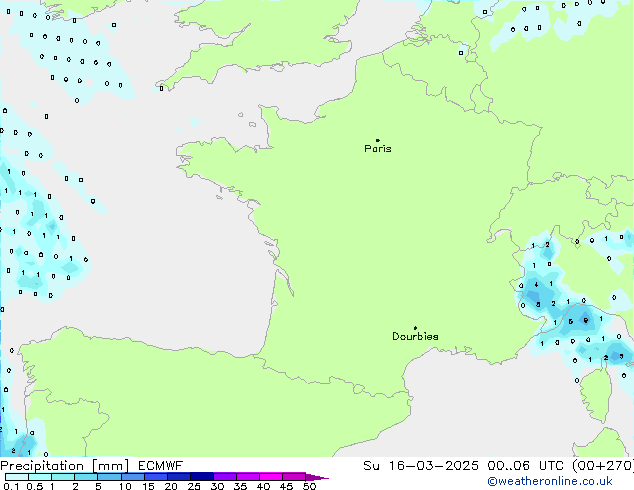
Task: Pick the 35–40 mm legend swatch
Action: click(247, 477)
